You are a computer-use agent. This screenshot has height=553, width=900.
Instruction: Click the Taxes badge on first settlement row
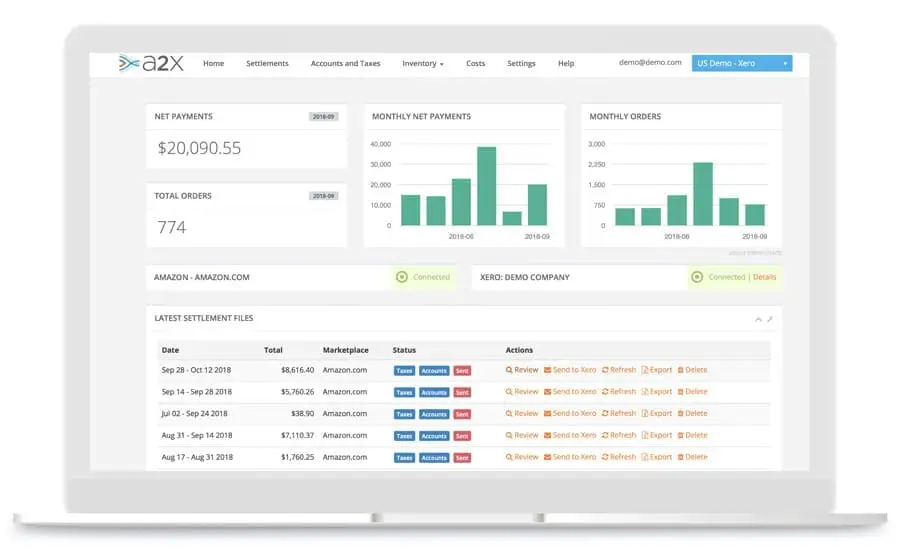[404, 370]
